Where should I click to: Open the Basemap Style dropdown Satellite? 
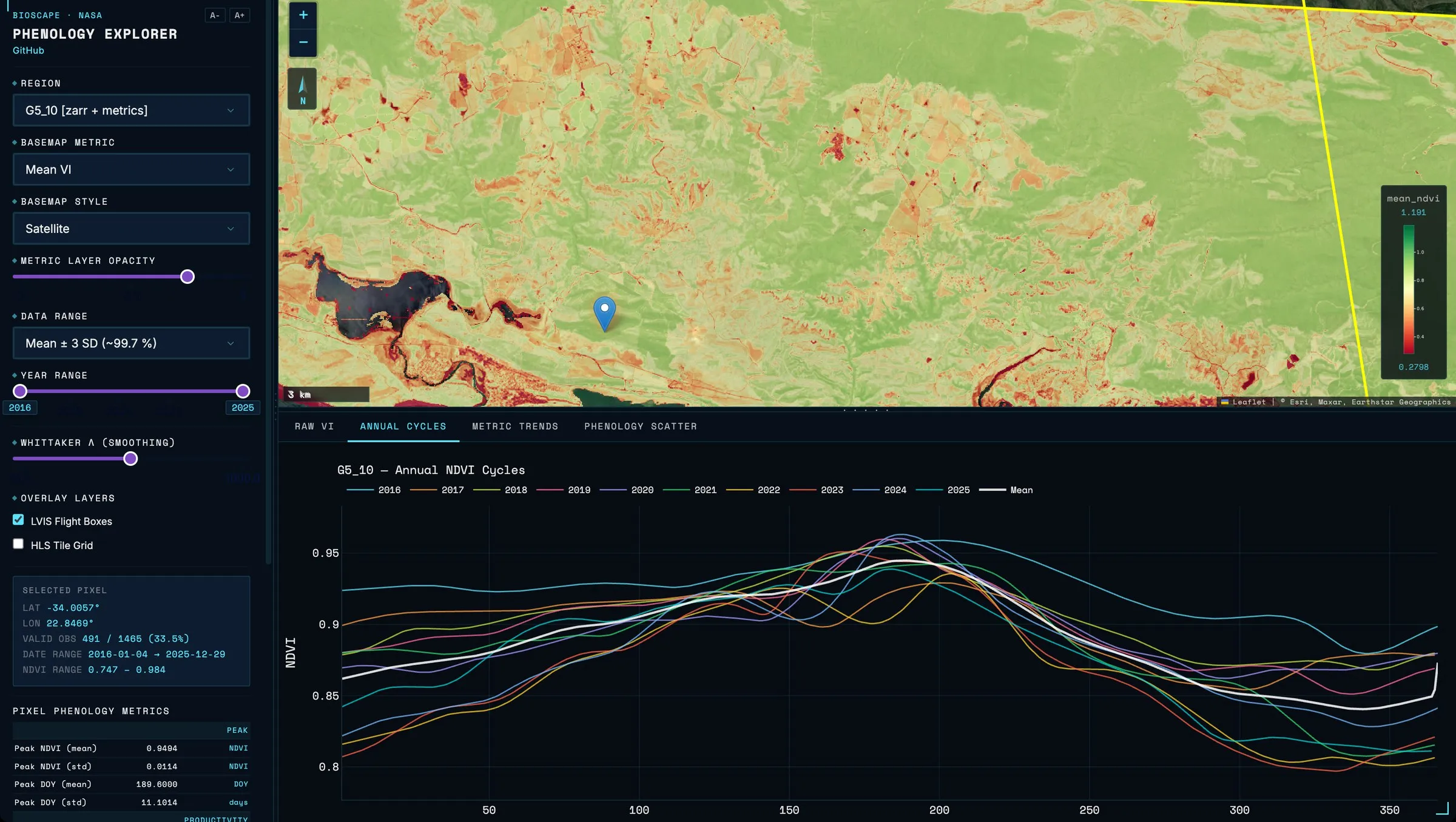[x=131, y=229]
